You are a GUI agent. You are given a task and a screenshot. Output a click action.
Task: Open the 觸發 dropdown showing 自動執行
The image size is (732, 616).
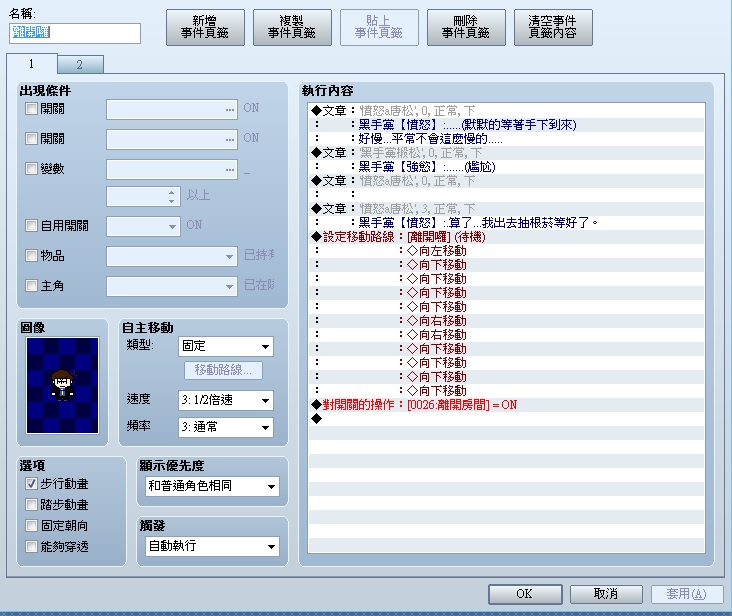click(212, 546)
